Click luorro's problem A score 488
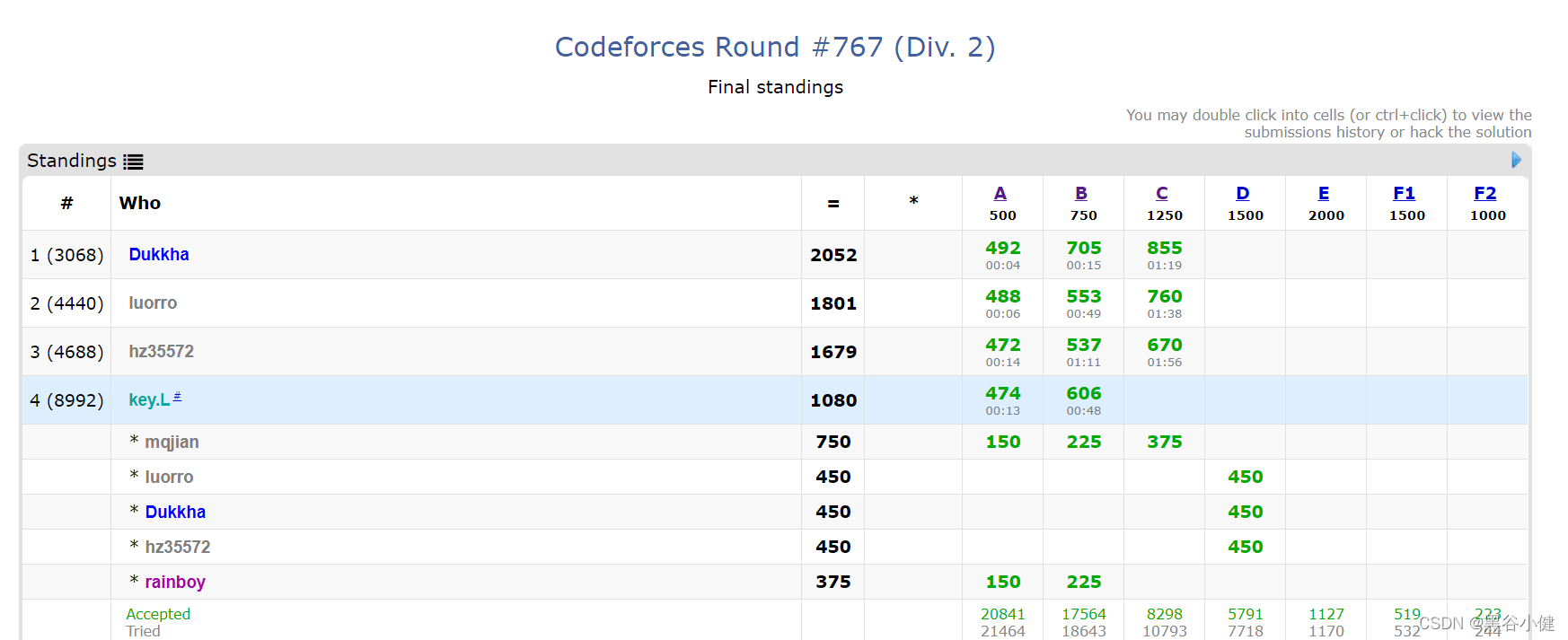 1003,296
